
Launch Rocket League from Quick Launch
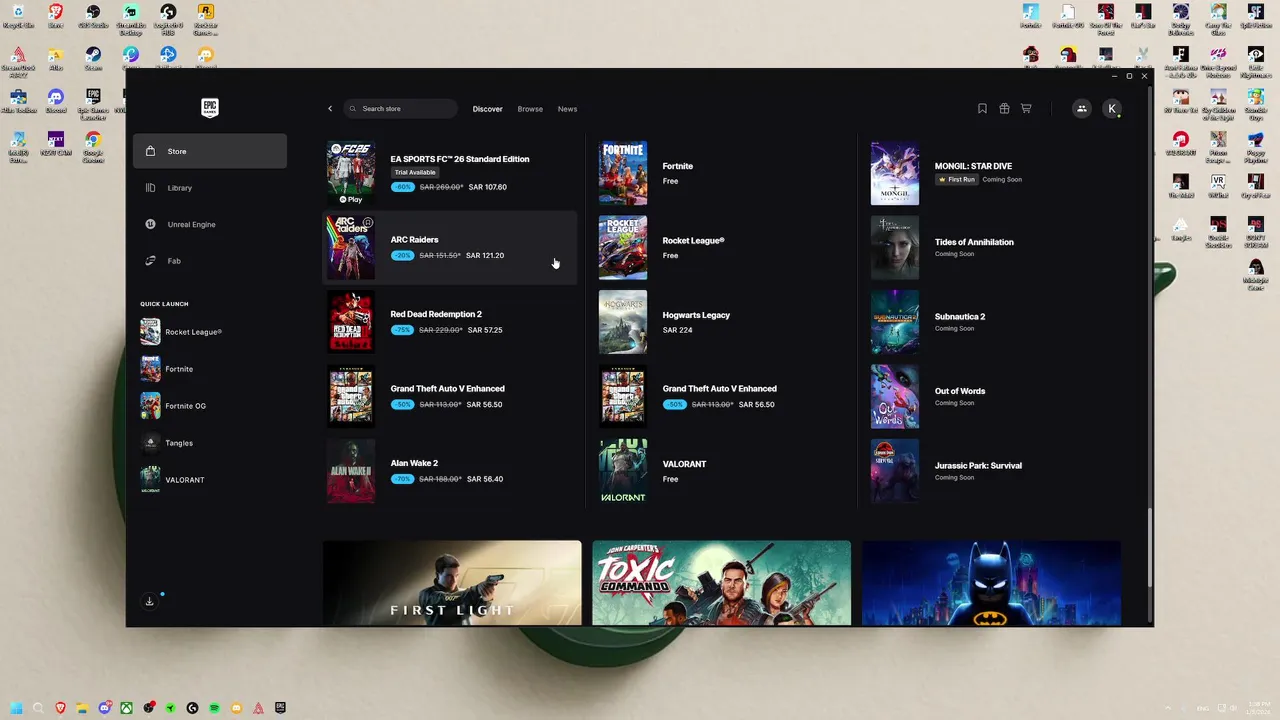(210, 332)
